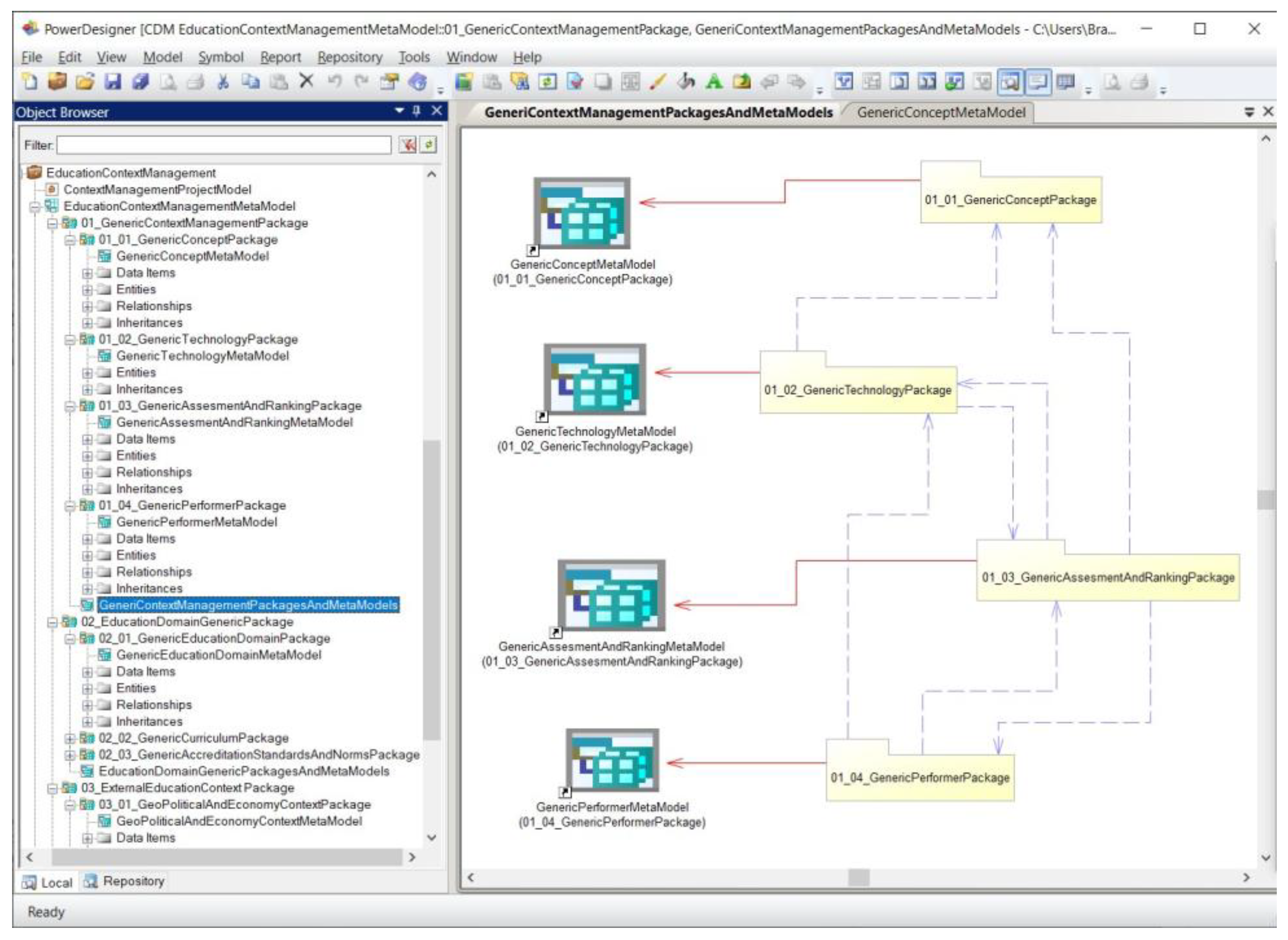Select the 01_04_GenericPerformerPackage symbol in diagram
The height and width of the screenshot is (940, 1288).
[919, 777]
